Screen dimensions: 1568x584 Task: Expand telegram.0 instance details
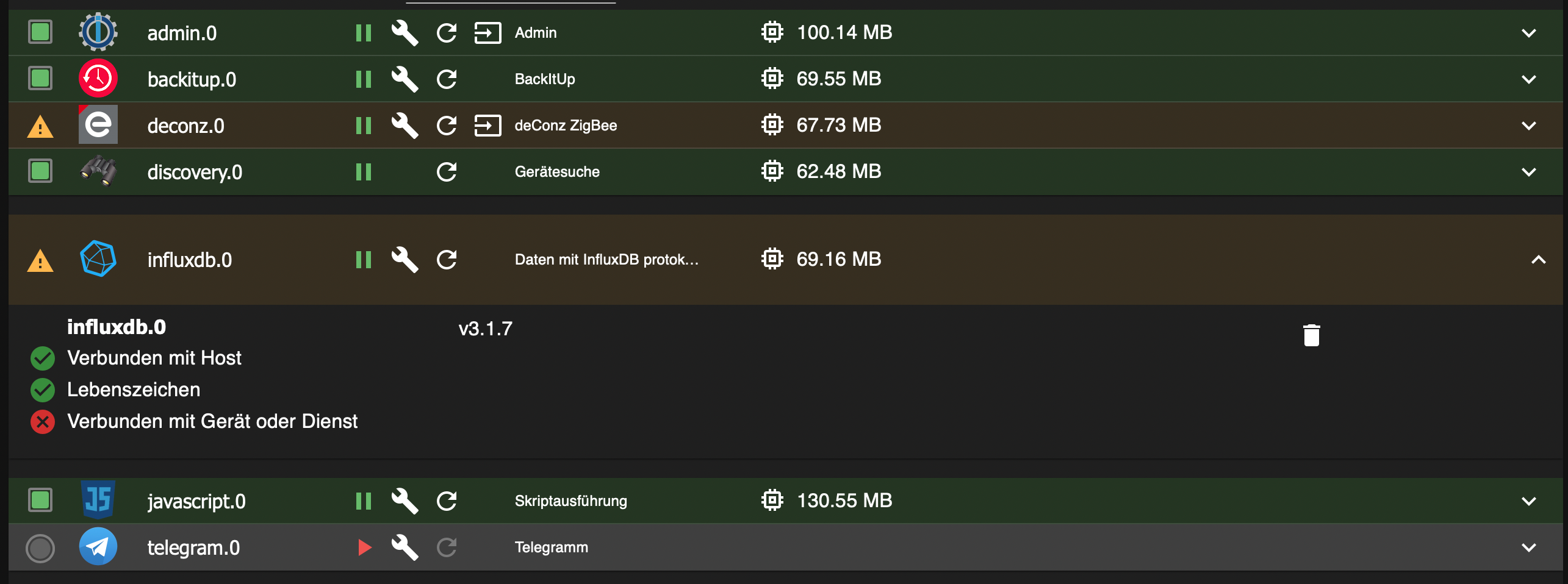pyautogui.click(x=1528, y=547)
